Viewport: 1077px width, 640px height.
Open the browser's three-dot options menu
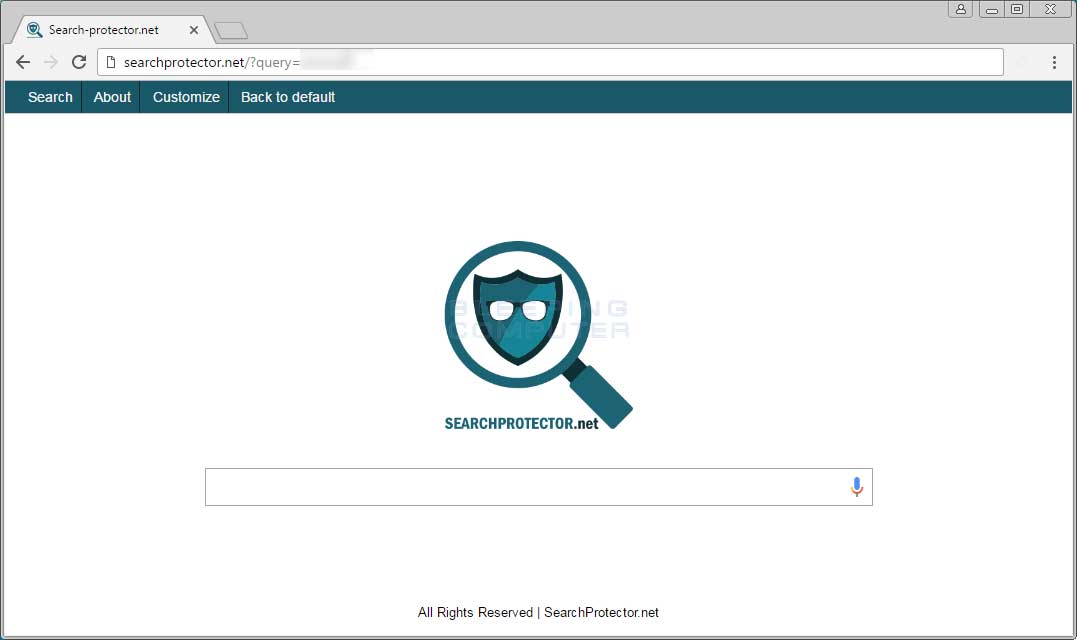[1054, 62]
